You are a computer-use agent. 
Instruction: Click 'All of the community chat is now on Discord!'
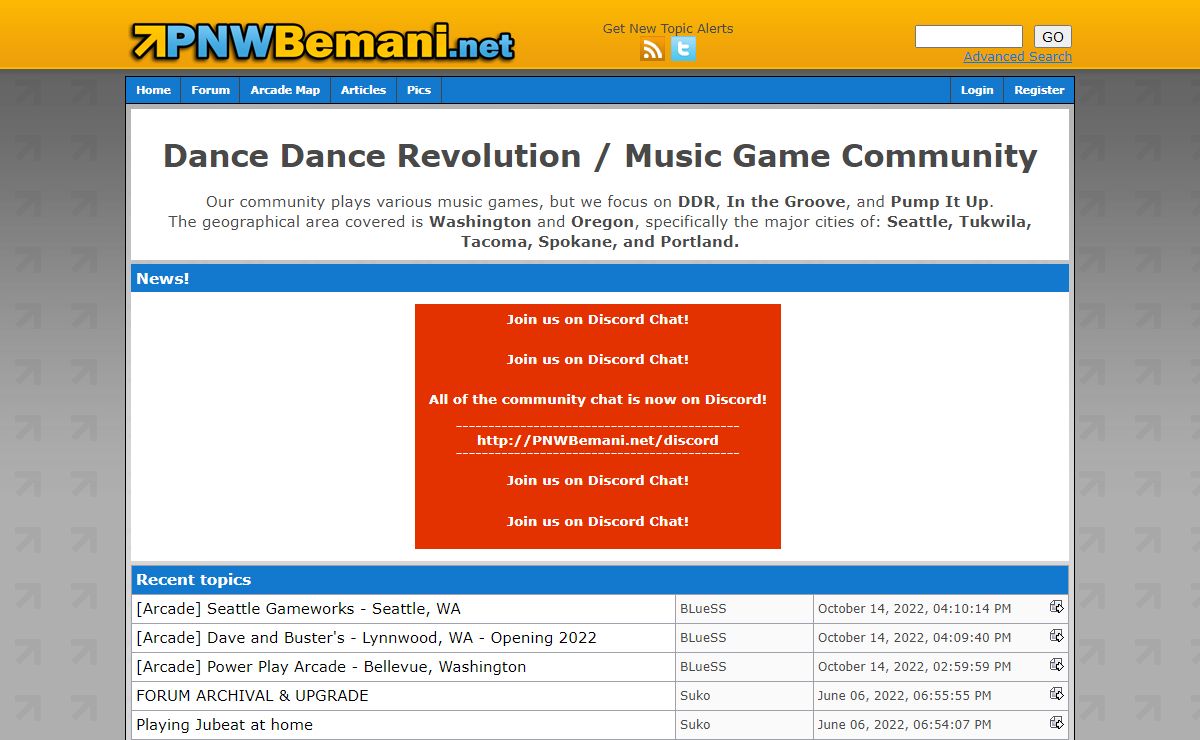click(598, 399)
